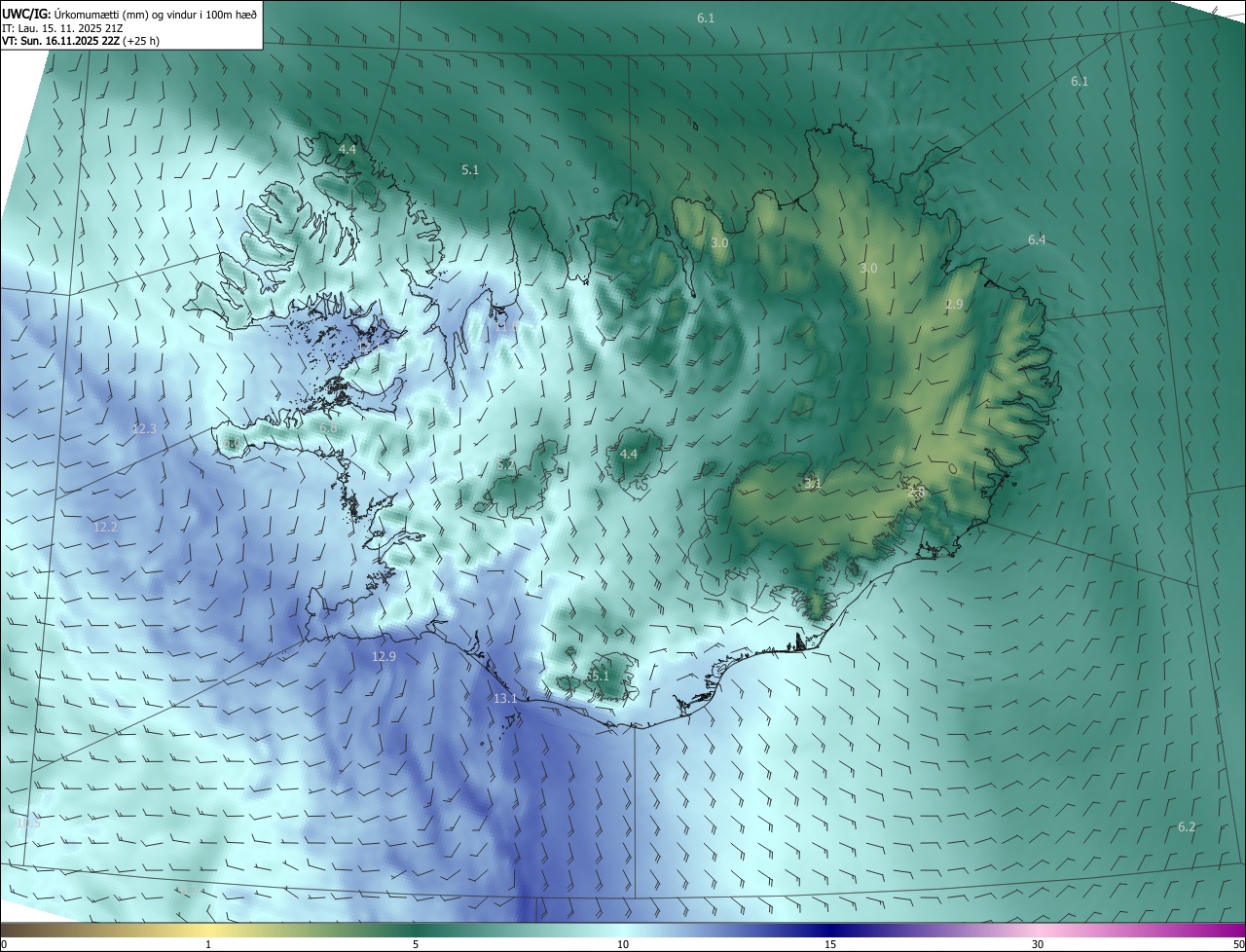Click the 5 tick on the color scale
Image resolution: width=1246 pixels, height=952 pixels.
(416, 945)
